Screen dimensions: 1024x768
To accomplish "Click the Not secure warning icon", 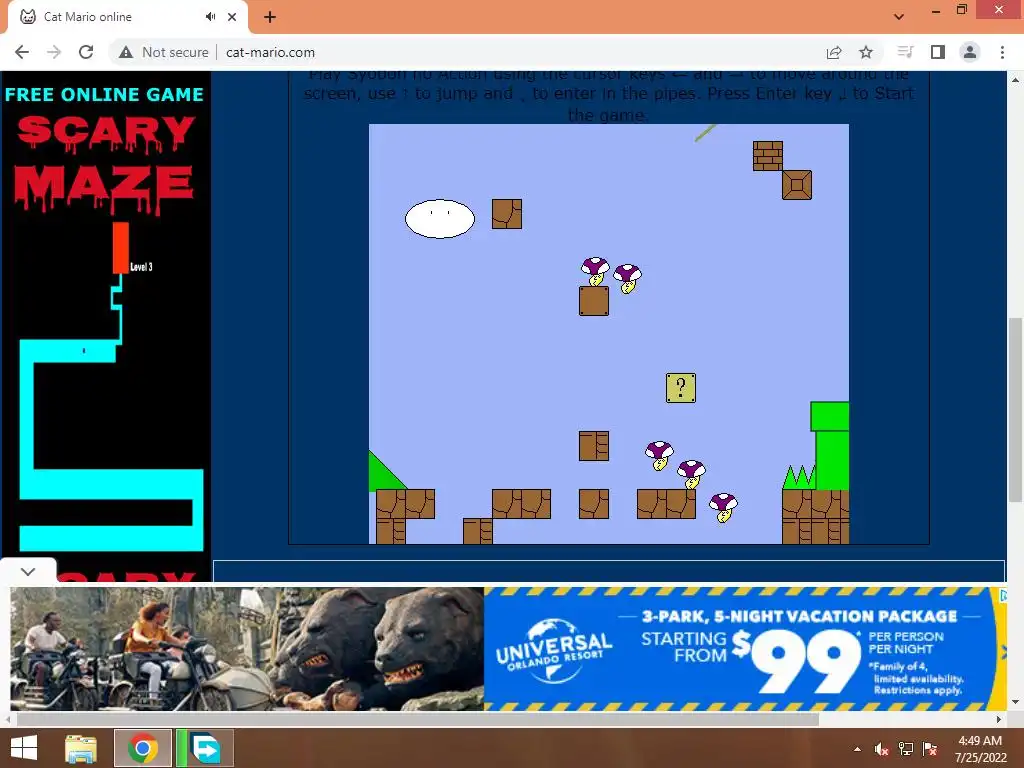I will (x=126, y=52).
